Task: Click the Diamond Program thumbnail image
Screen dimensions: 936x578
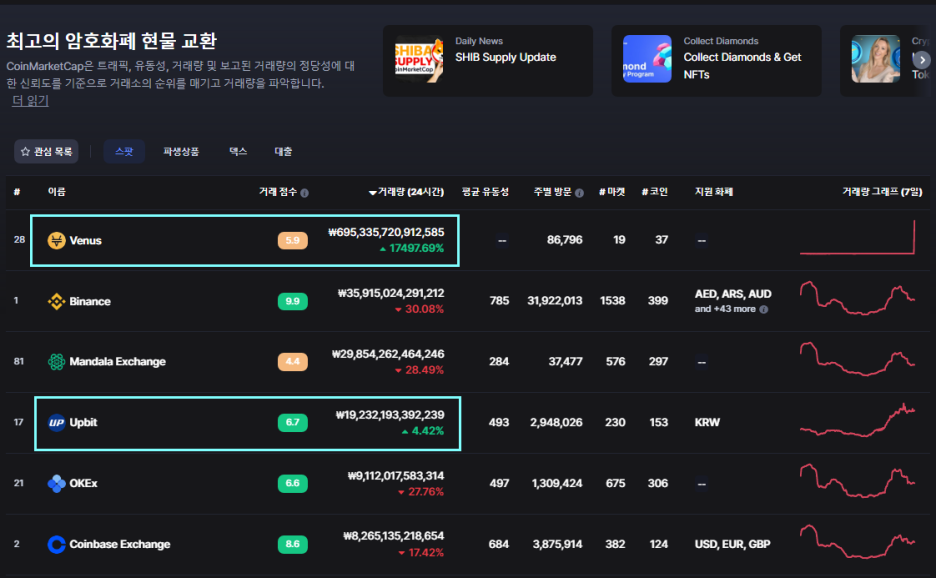Action: click(x=647, y=59)
